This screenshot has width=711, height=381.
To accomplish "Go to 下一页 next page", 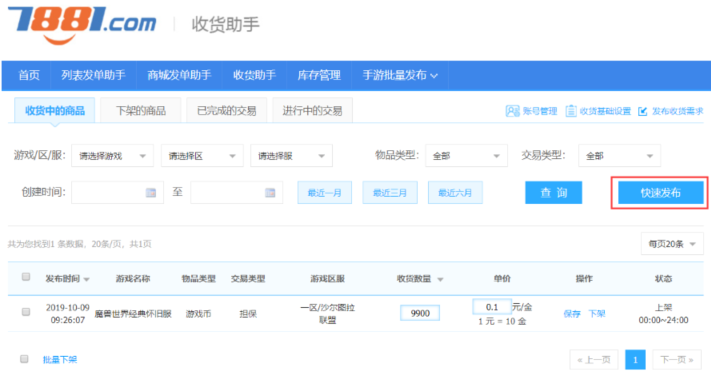I will 677,360.
